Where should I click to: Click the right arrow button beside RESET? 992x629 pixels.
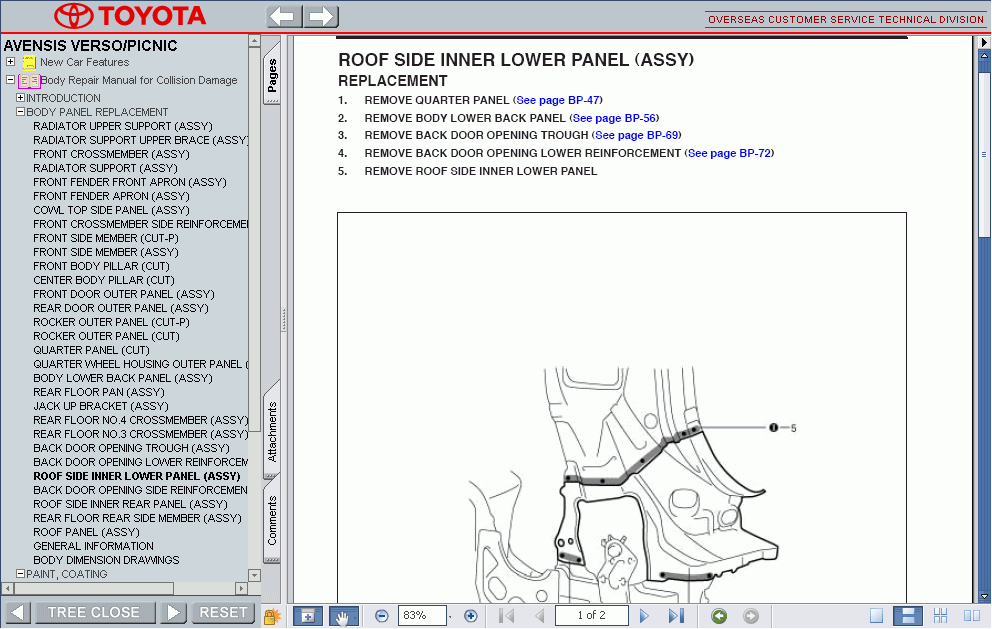tap(173, 613)
